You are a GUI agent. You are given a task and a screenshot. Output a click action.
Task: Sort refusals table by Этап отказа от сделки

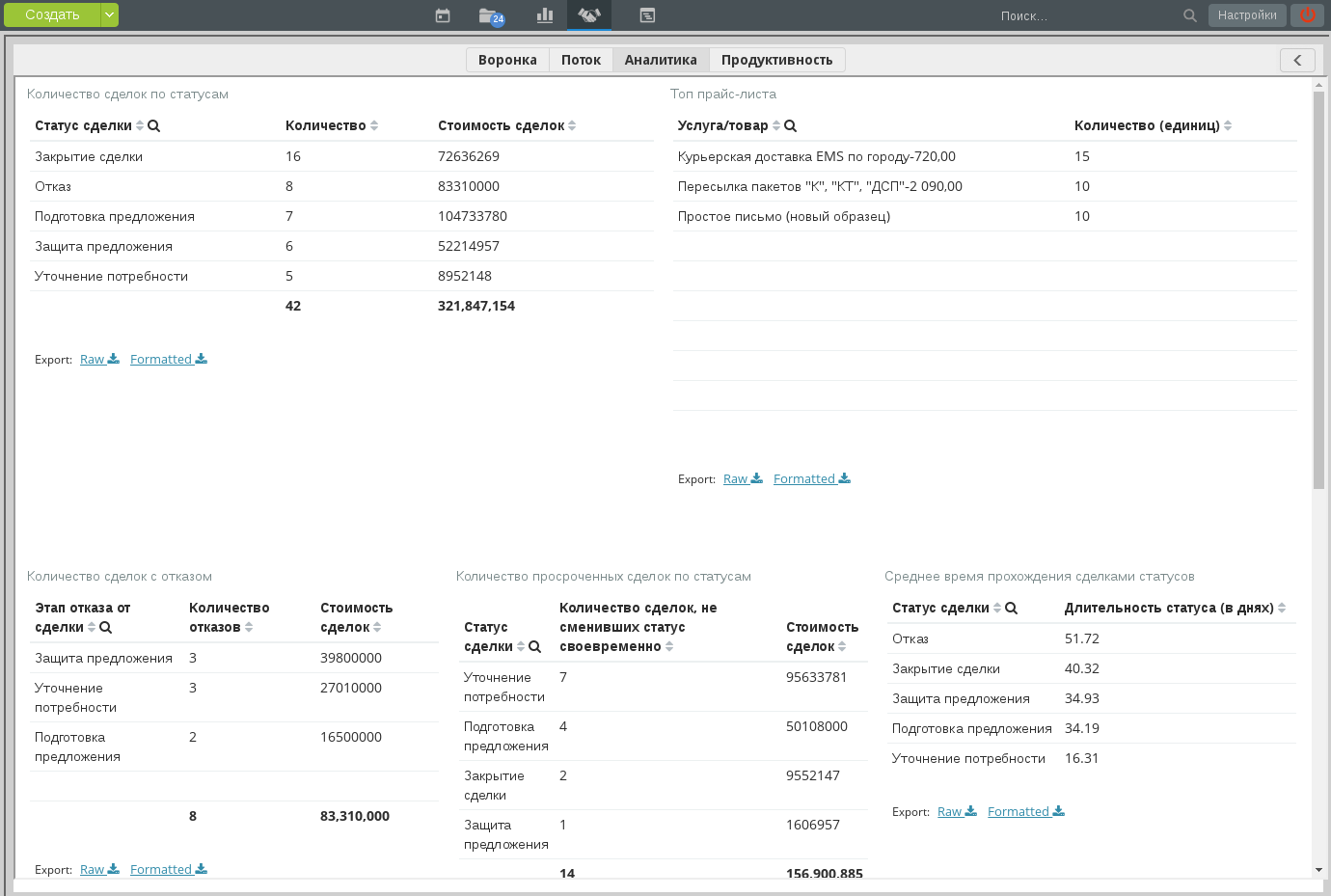(92, 627)
